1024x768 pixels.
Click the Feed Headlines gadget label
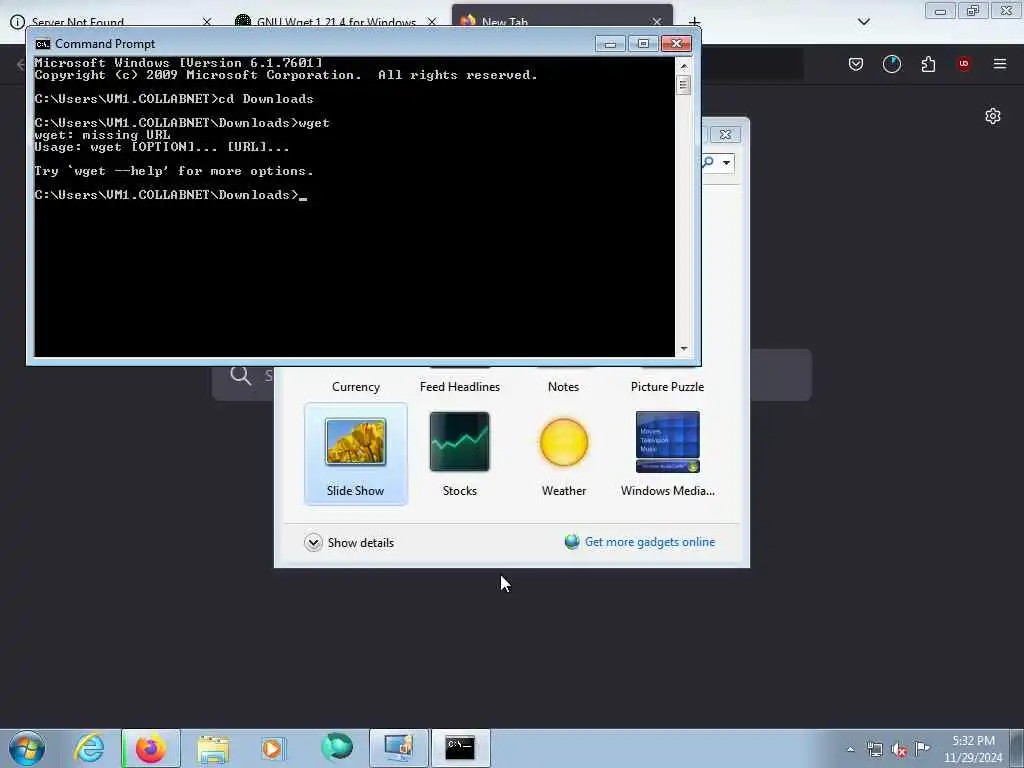[x=460, y=387]
